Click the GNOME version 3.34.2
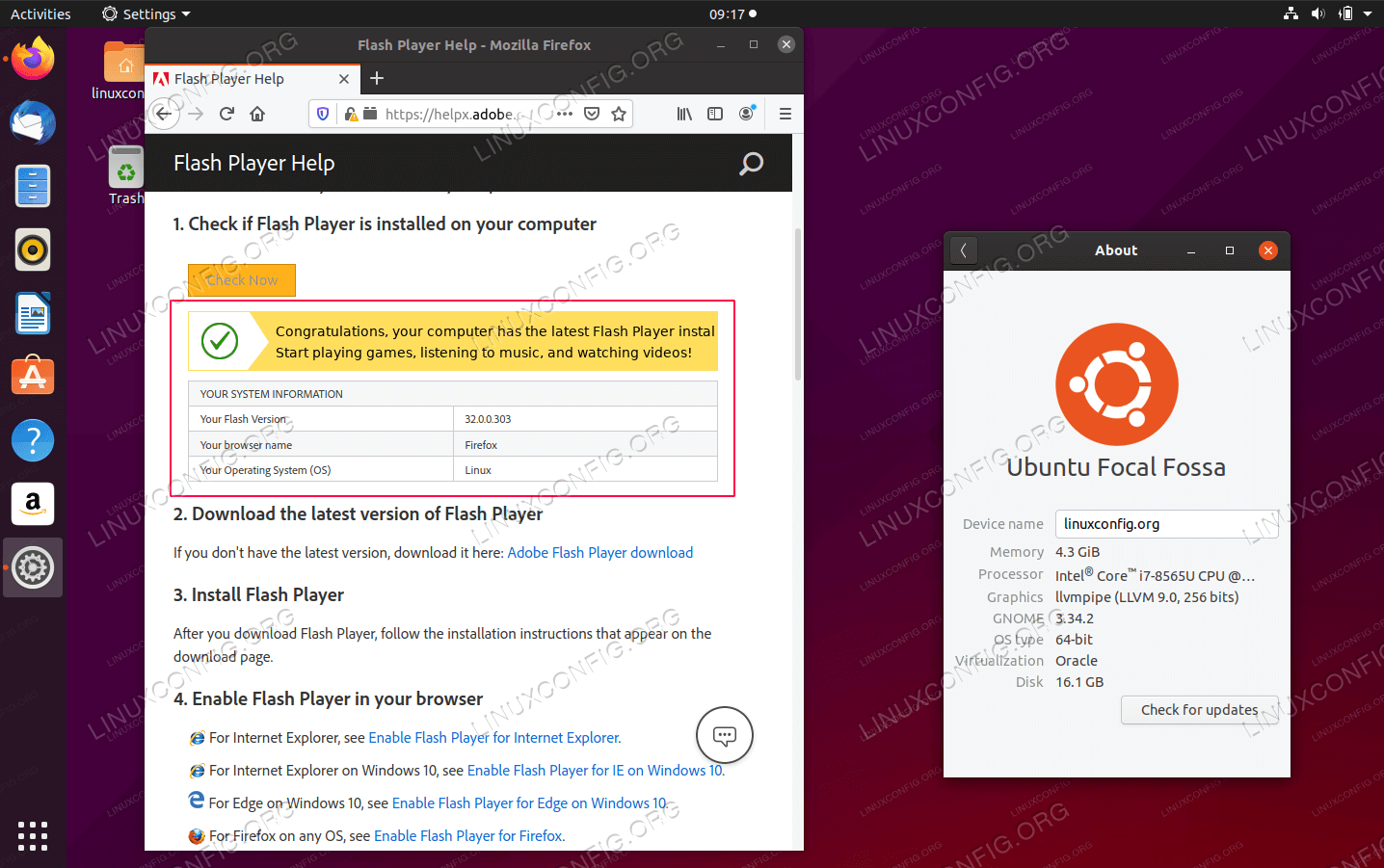 1075,618
